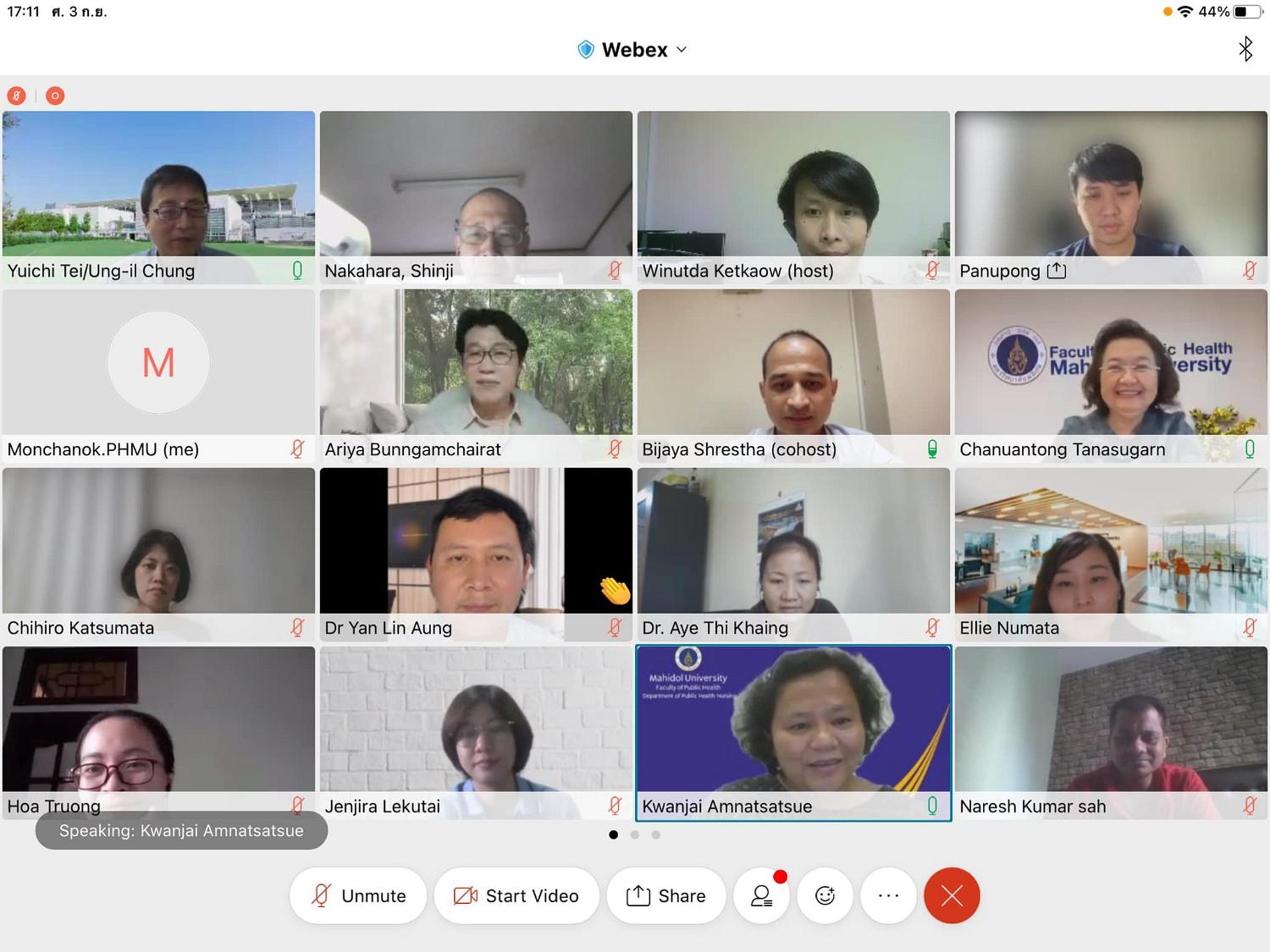1270x952 pixels.
Task: Tap the clapping hands reaction emoji
Action: (616, 590)
